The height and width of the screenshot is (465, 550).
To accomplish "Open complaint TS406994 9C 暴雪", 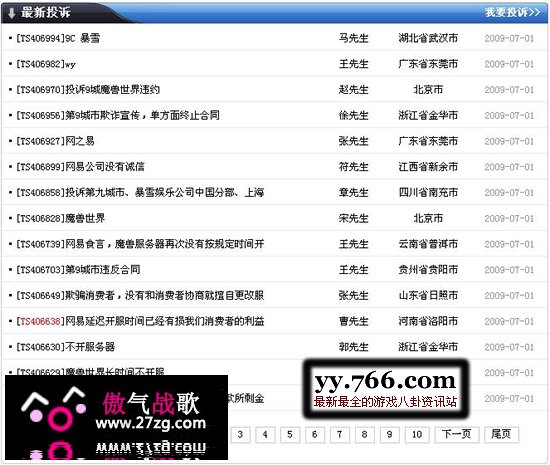I will (x=58, y=38).
